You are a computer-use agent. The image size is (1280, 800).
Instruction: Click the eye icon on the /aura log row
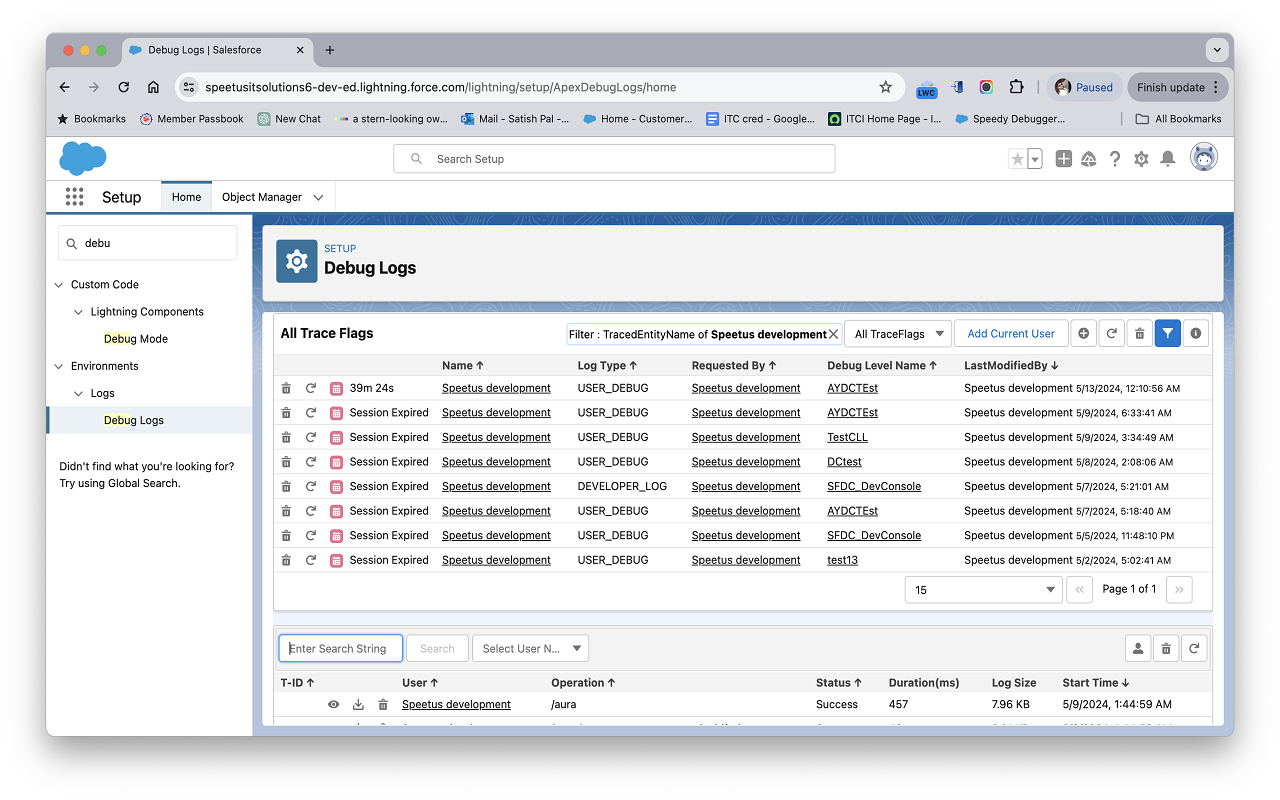pyautogui.click(x=333, y=704)
